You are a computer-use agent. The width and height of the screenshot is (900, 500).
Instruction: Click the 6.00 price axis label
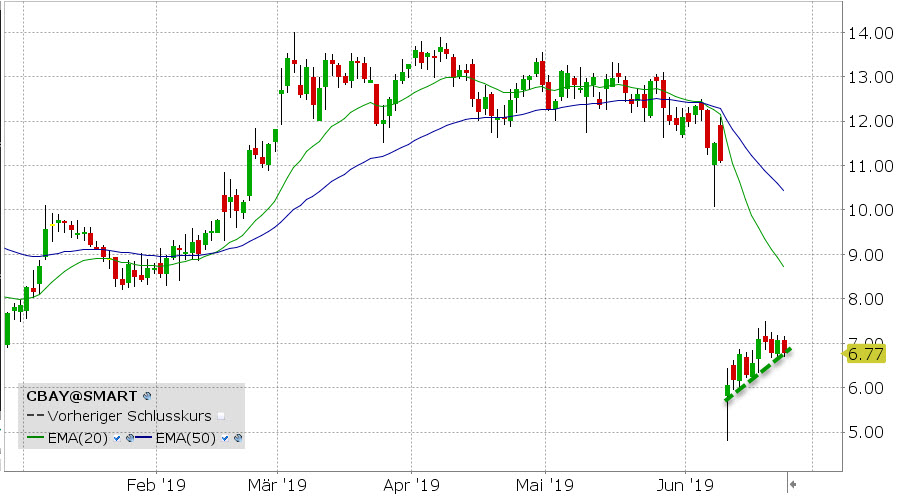click(866, 387)
